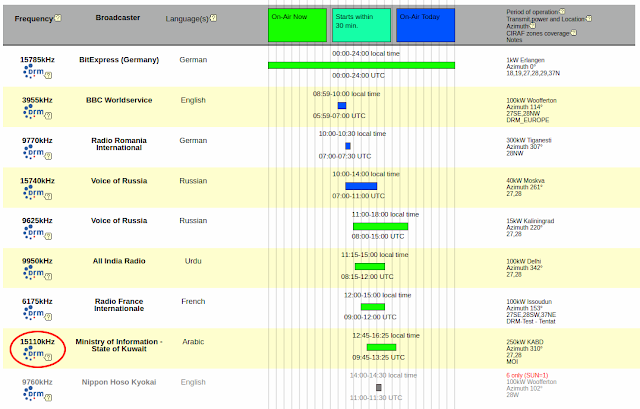The image size is (640, 409).
Task: Click the Arabic language cell
Action: point(193,342)
